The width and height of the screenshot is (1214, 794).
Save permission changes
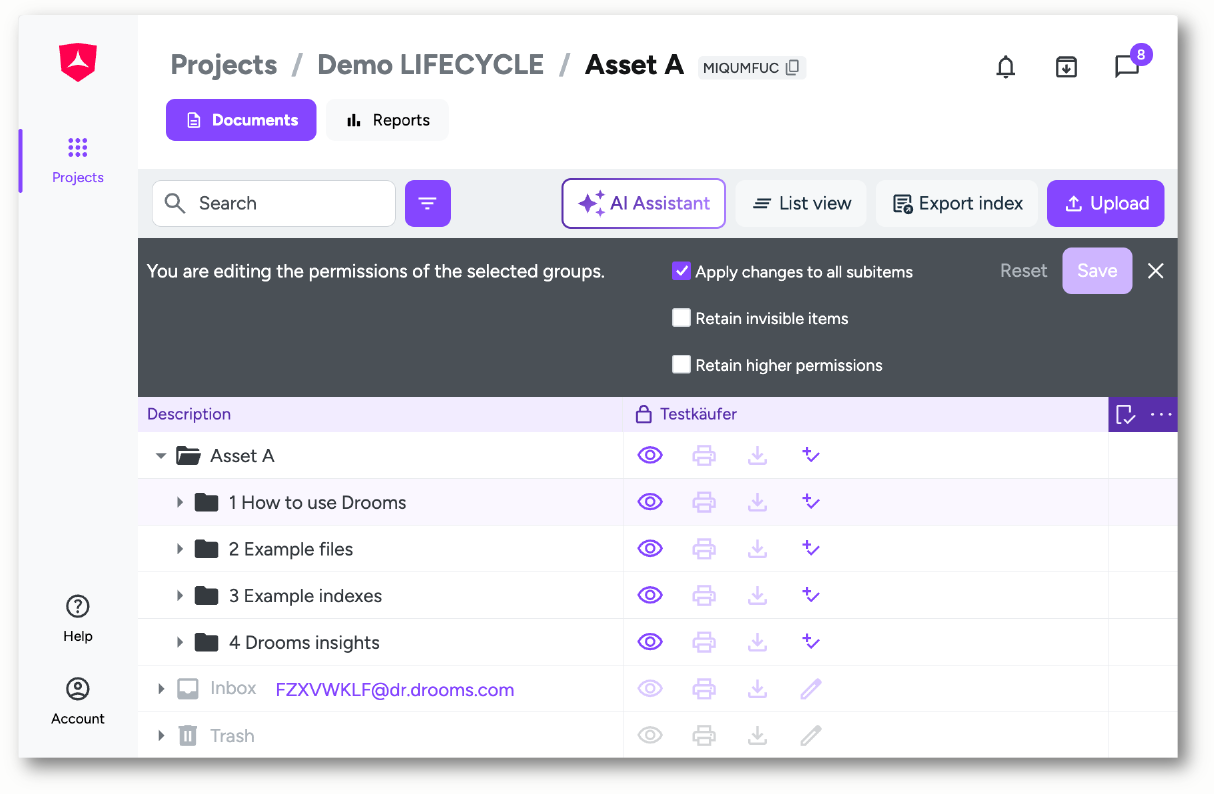coord(1097,271)
